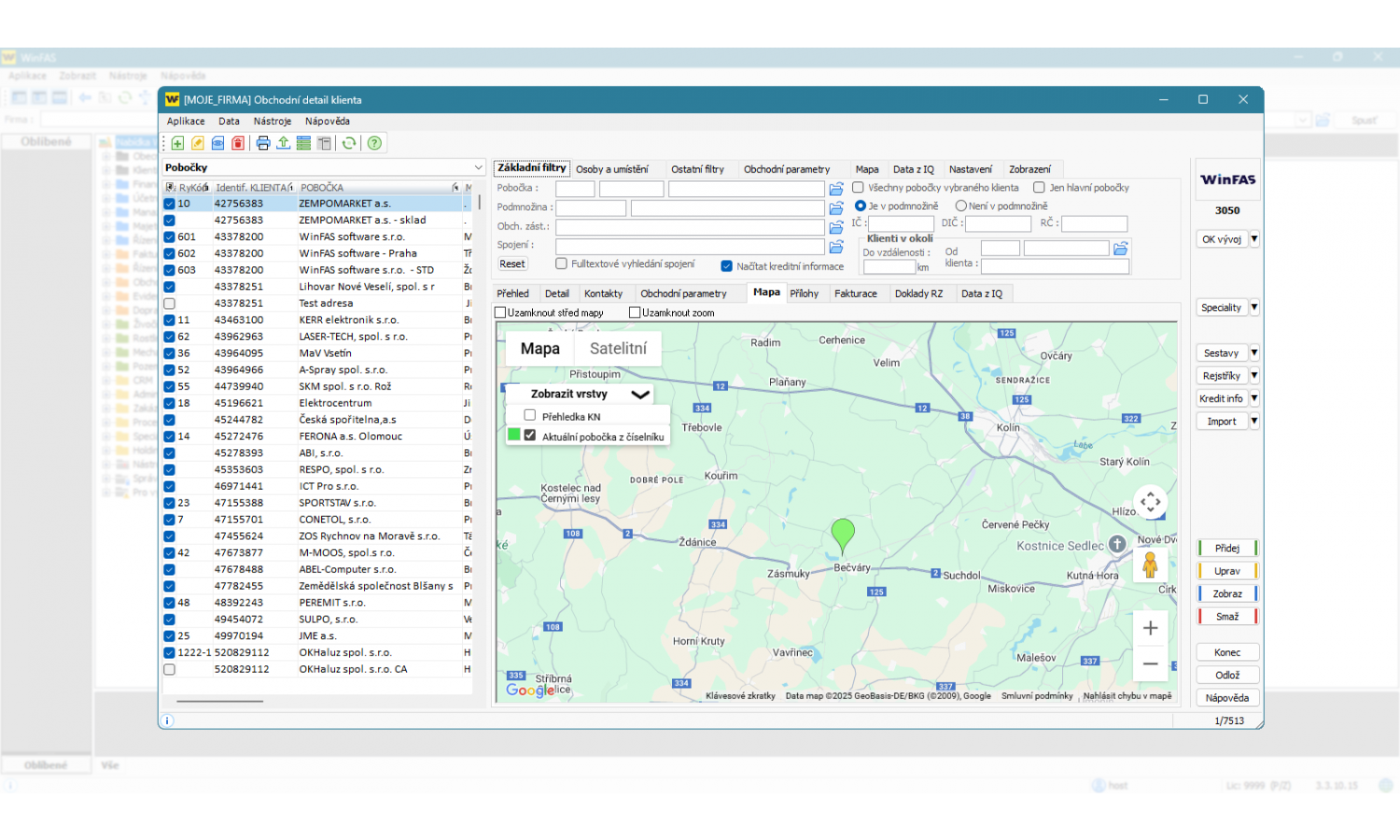1400x840 pixels.
Task: Click the Spojení input field
Action: (691, 246)
